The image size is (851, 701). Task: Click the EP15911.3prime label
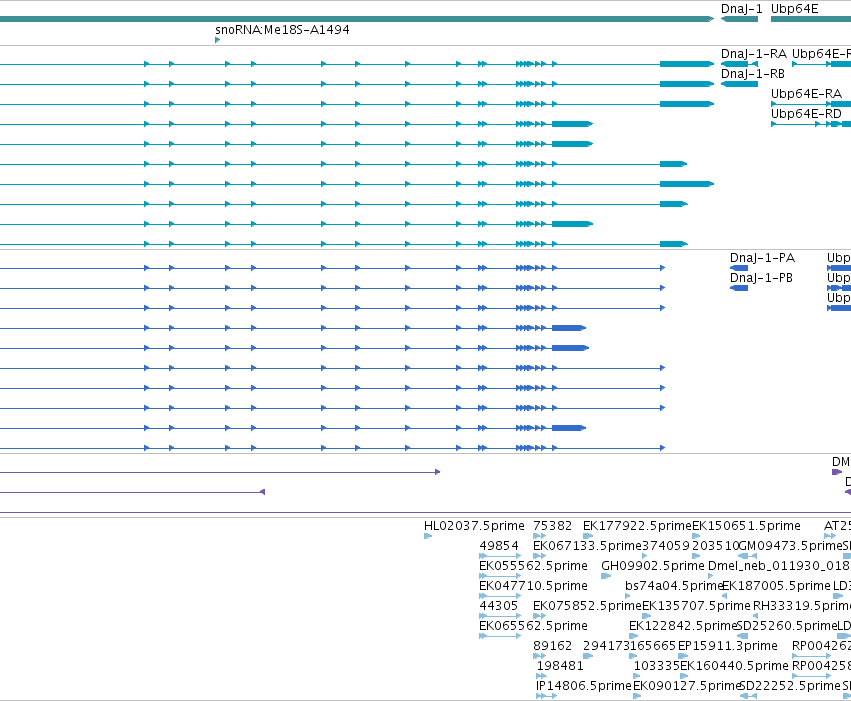(x=728, y=646)
